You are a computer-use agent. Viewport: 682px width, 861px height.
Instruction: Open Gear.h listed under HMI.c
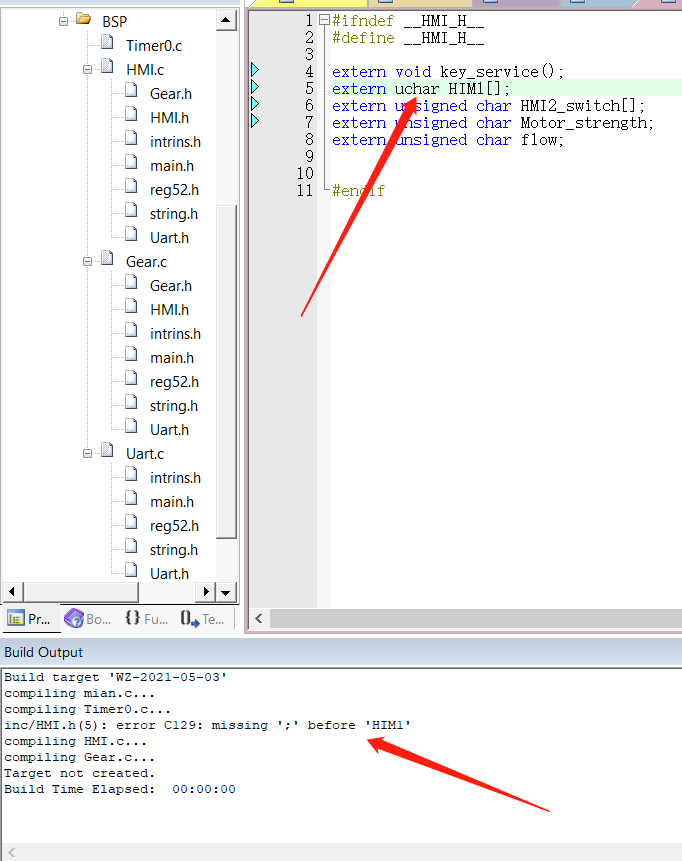click(171, 94)
